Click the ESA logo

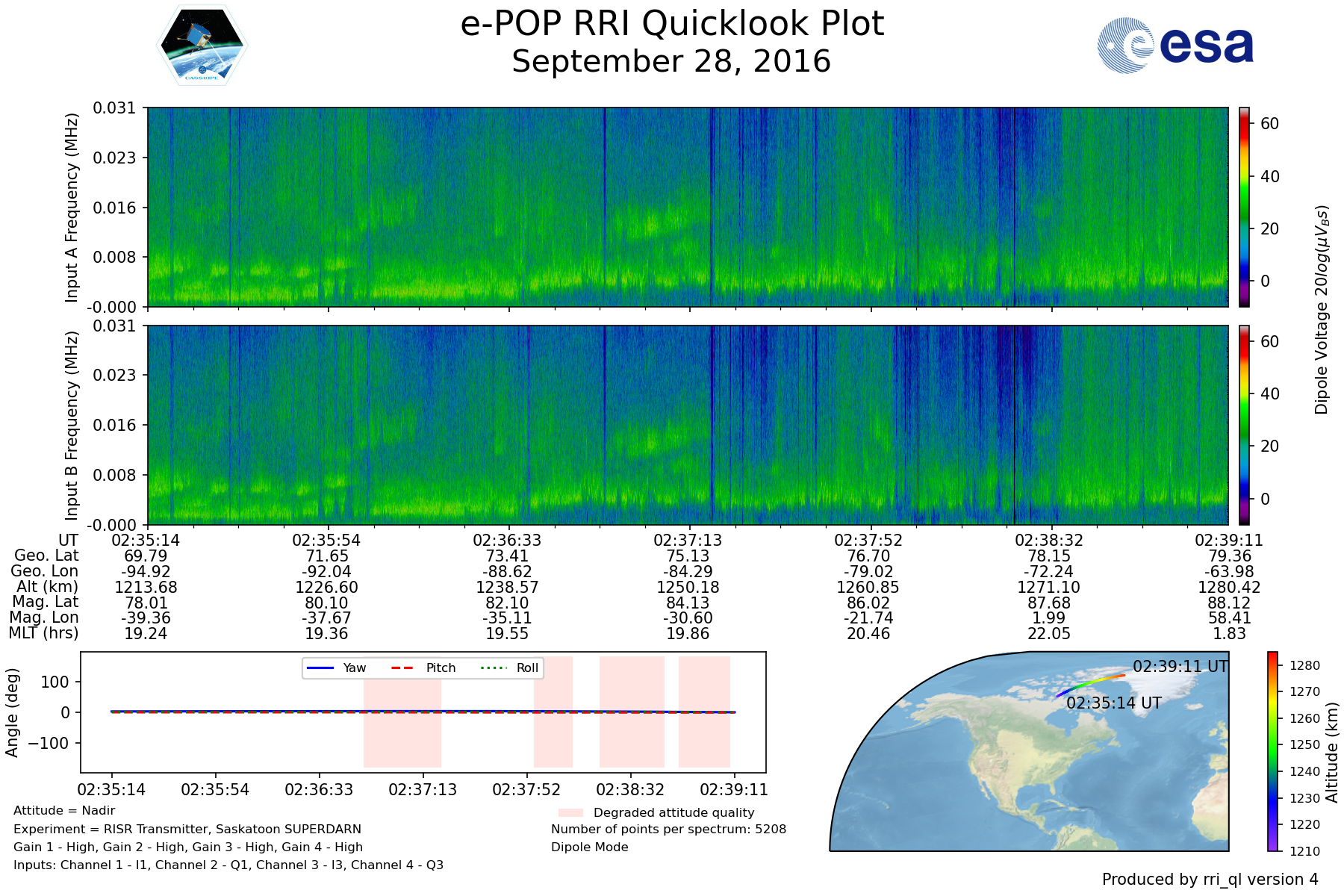[x=1175, y=46]
